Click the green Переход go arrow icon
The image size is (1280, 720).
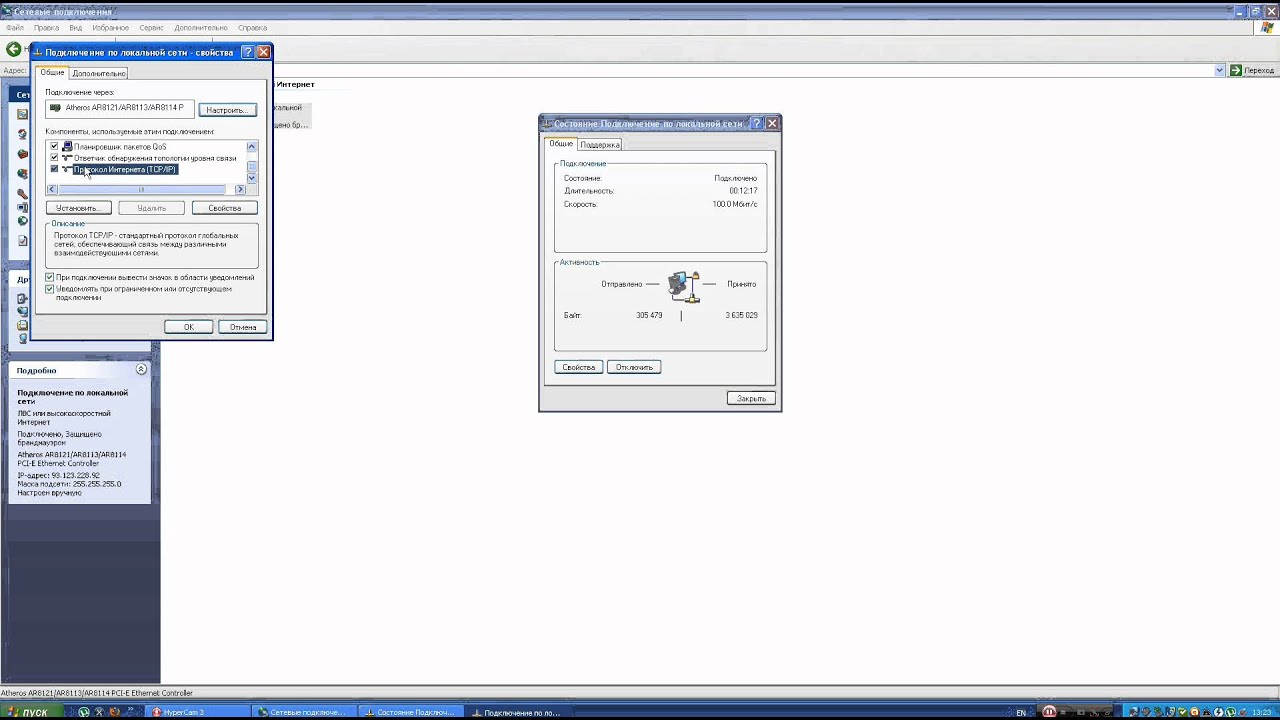[1236, 71]
